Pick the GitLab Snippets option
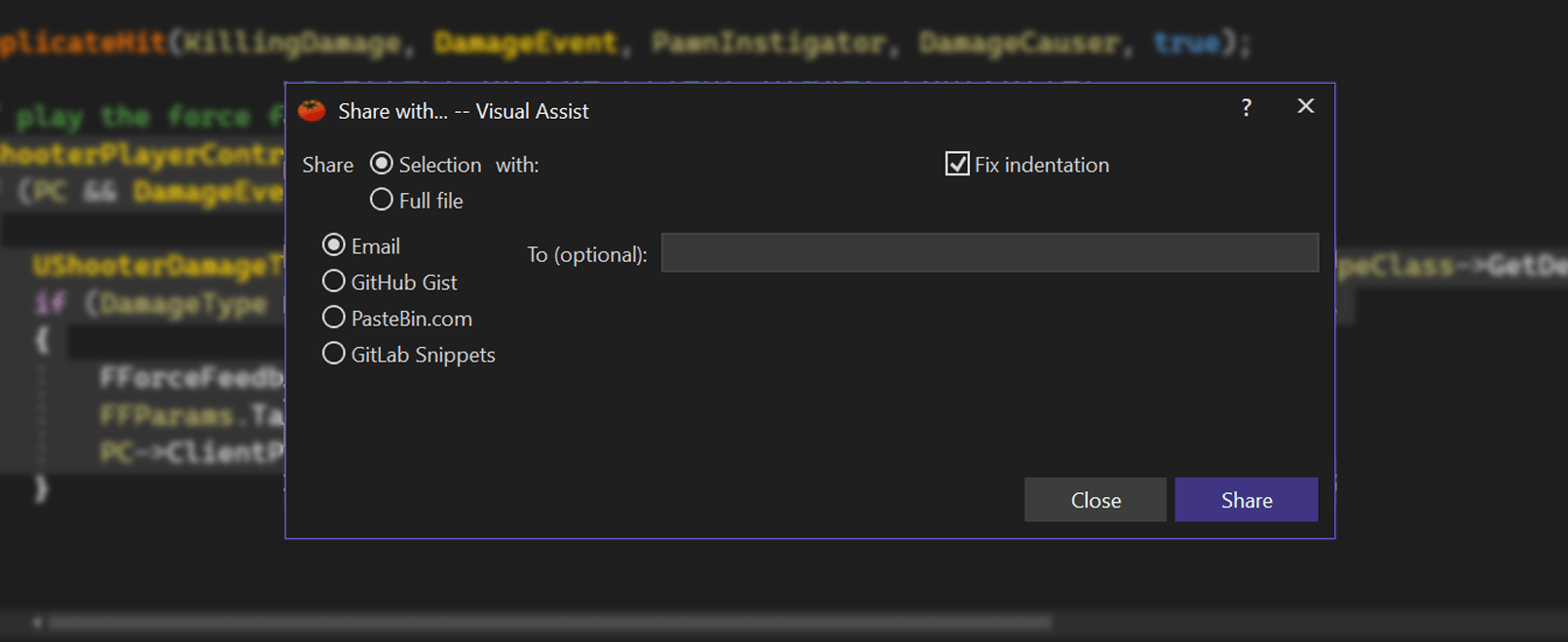 tap(334, 354)
